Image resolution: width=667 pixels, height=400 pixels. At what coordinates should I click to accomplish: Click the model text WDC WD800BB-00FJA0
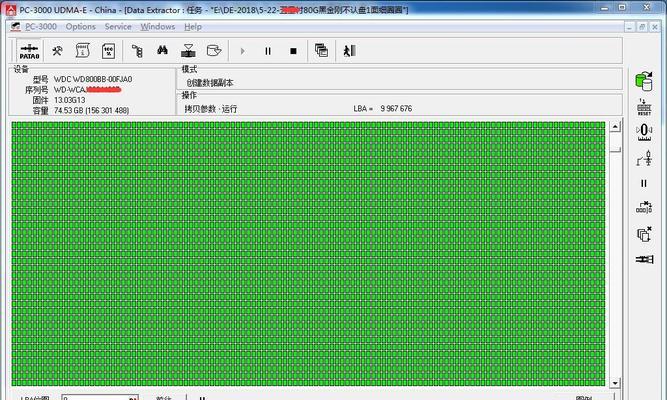93,79
